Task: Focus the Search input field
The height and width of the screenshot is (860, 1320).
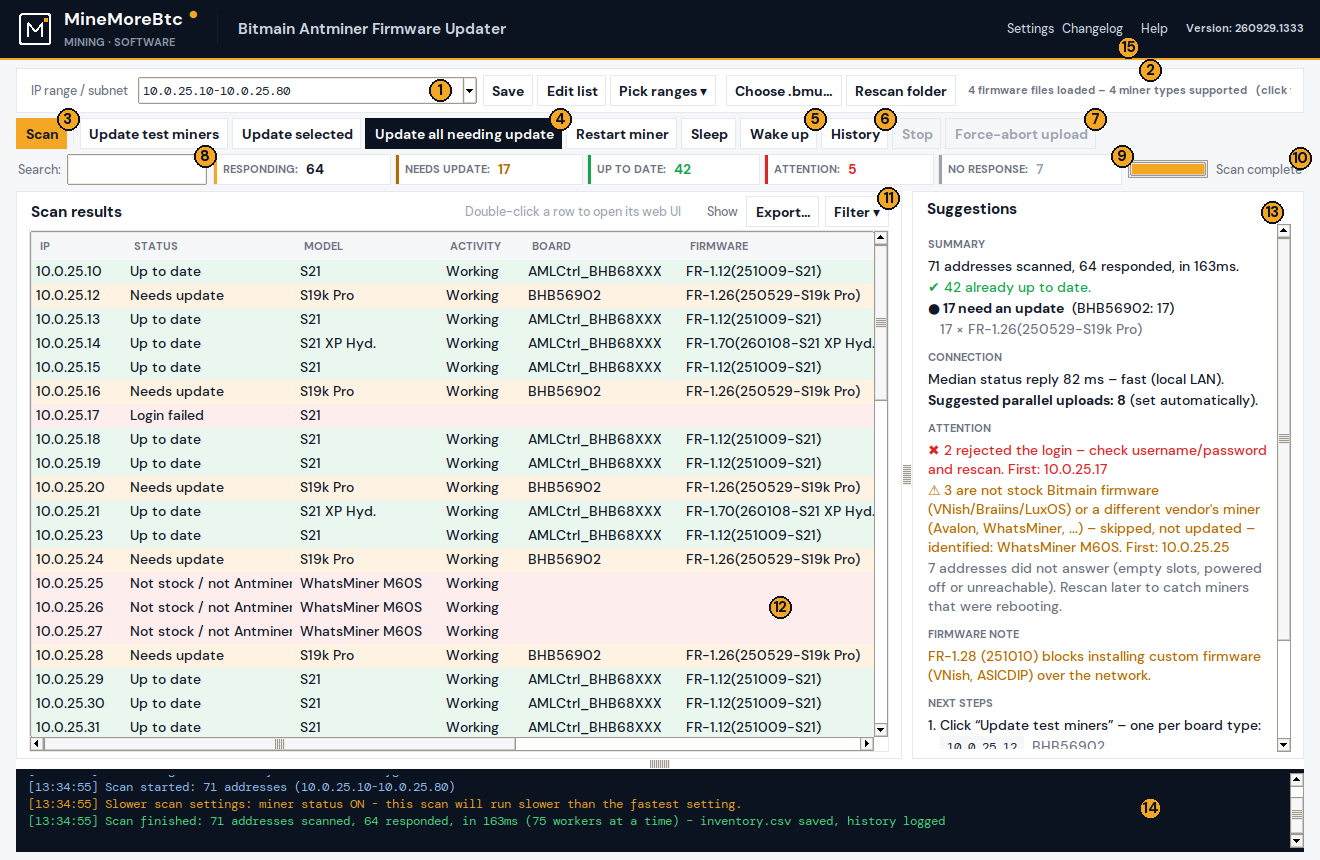Action: point(137,169)
